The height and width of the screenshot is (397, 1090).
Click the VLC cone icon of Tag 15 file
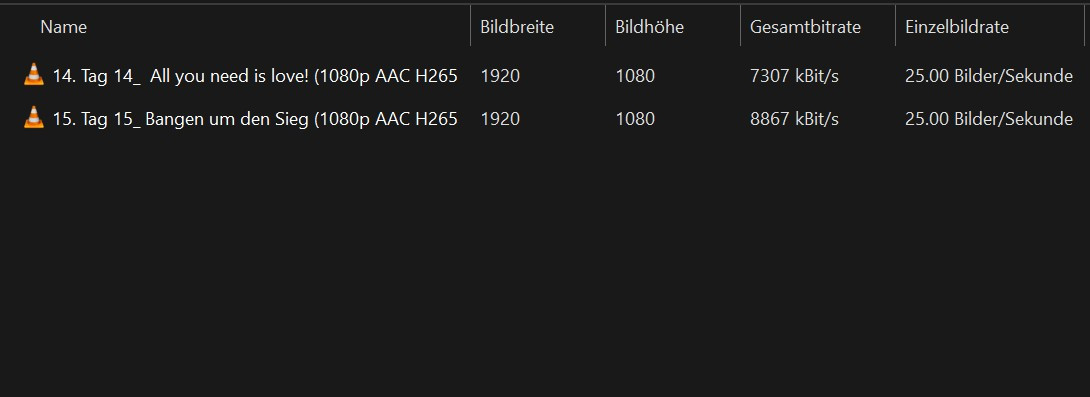(x=33, y=118)
